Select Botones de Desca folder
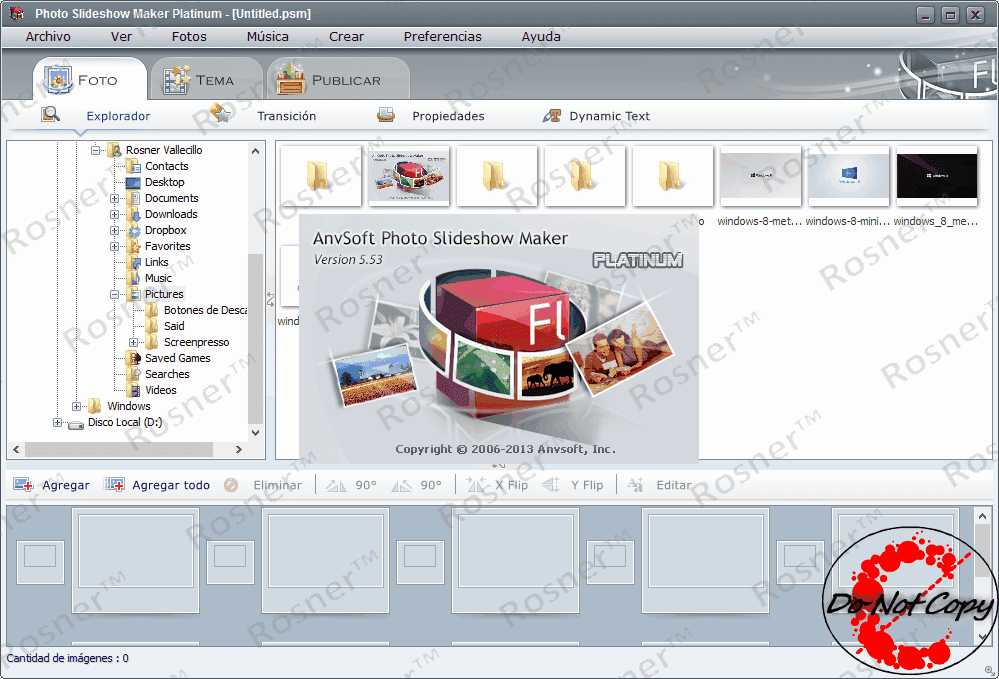Screen dimensions: 999x679 205,310
